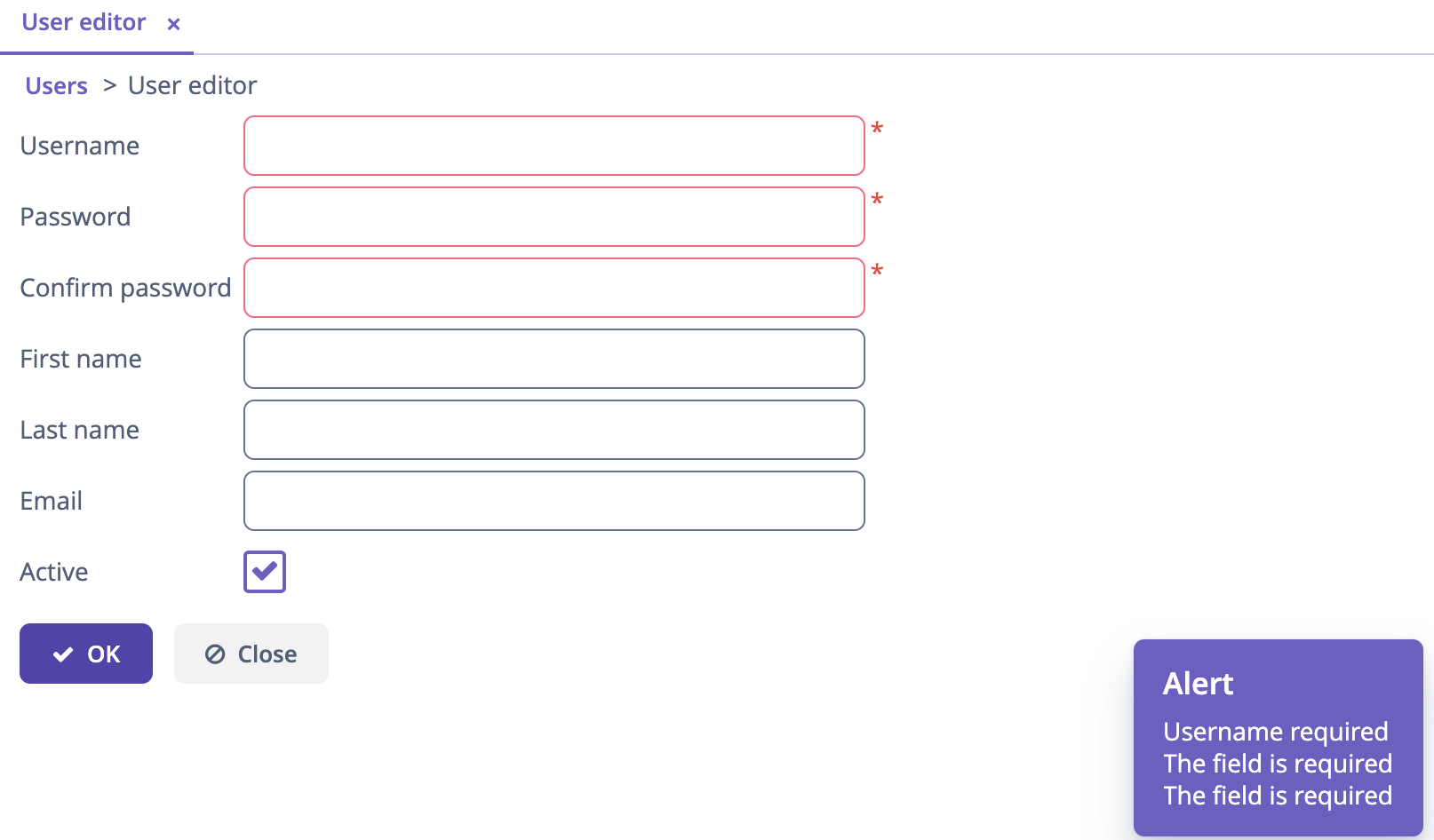The width and height of the screenshot is (1434, 840).
Task: Select the Password input field
Action: [x=554, y=216]
